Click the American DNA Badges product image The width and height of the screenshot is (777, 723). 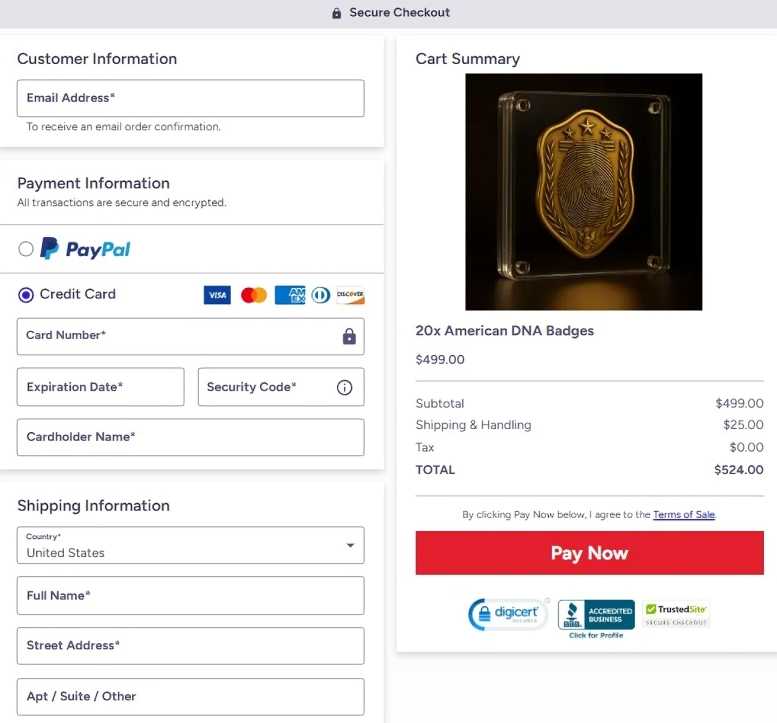point(584,192)
